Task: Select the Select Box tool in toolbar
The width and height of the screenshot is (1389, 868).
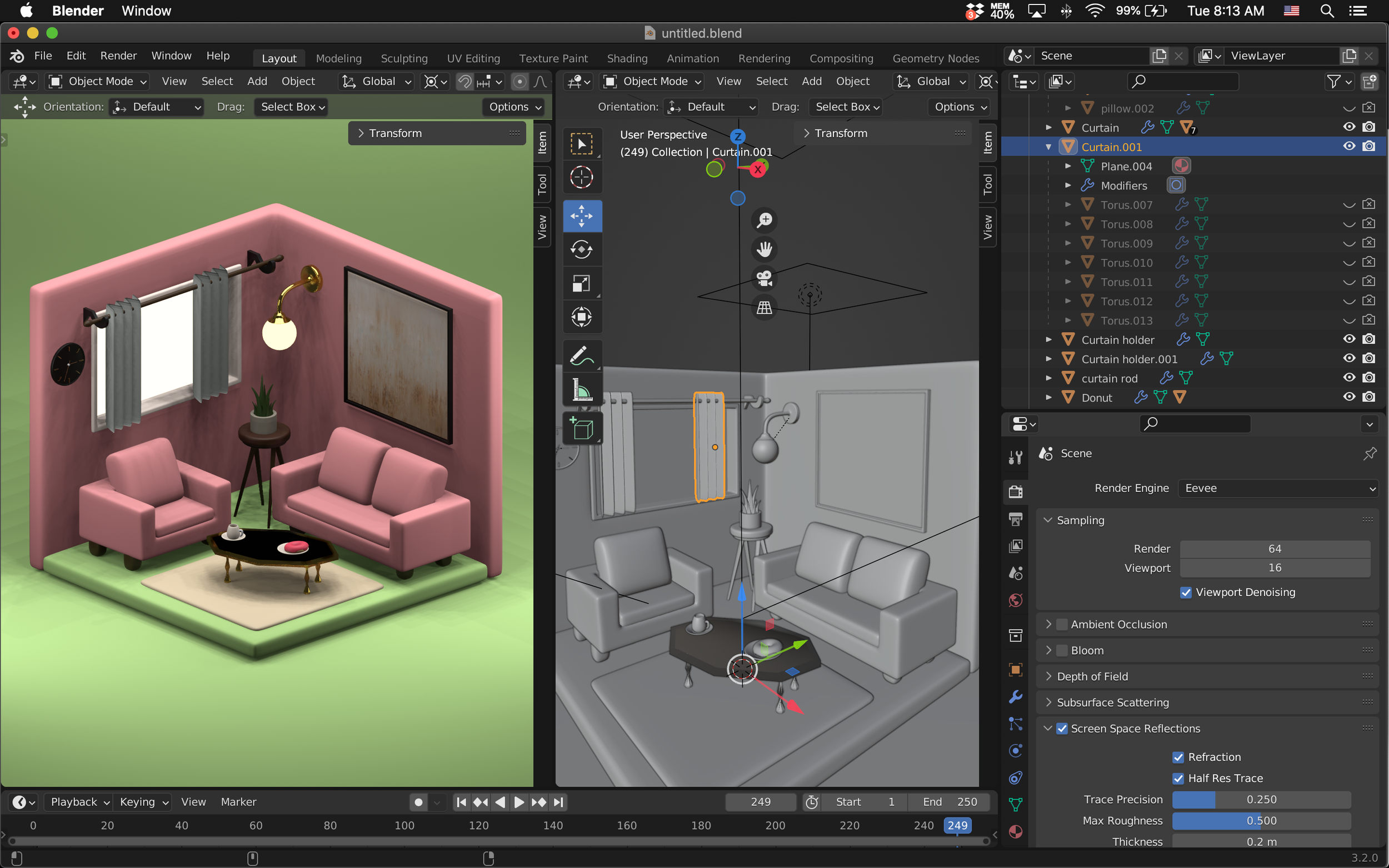Action: click(582, 143)
